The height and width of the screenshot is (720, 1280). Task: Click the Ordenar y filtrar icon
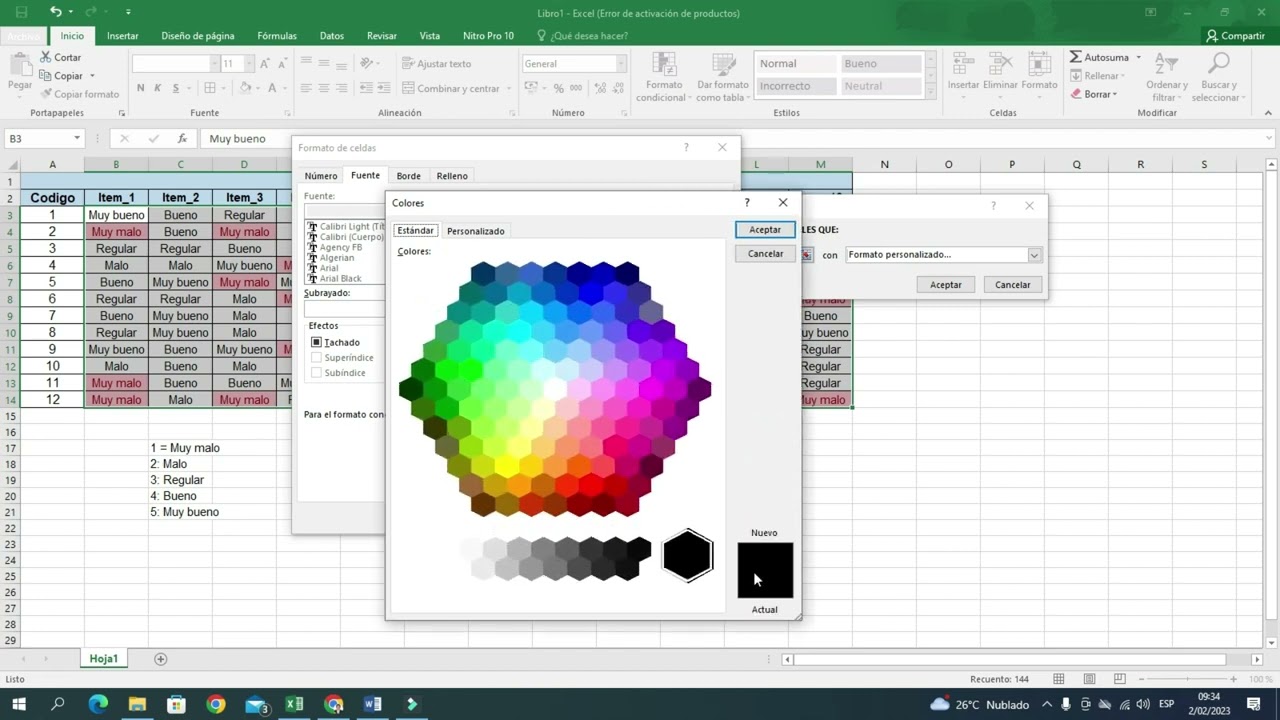[x=1167, y=65]
